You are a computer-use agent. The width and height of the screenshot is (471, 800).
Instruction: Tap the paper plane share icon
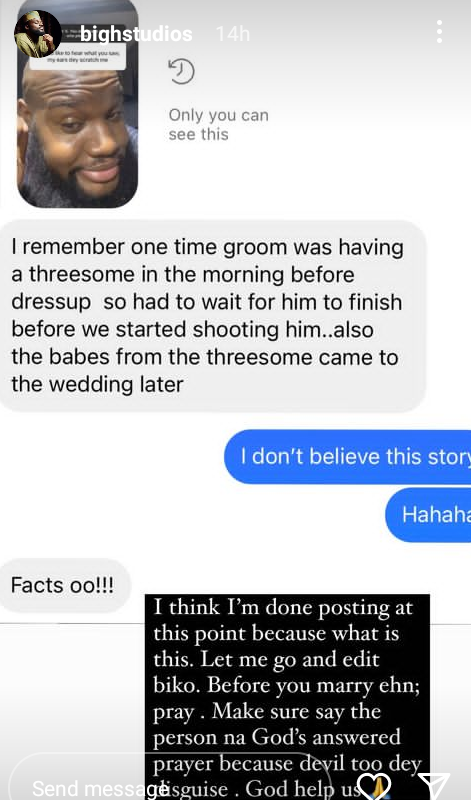coord(433,786)
